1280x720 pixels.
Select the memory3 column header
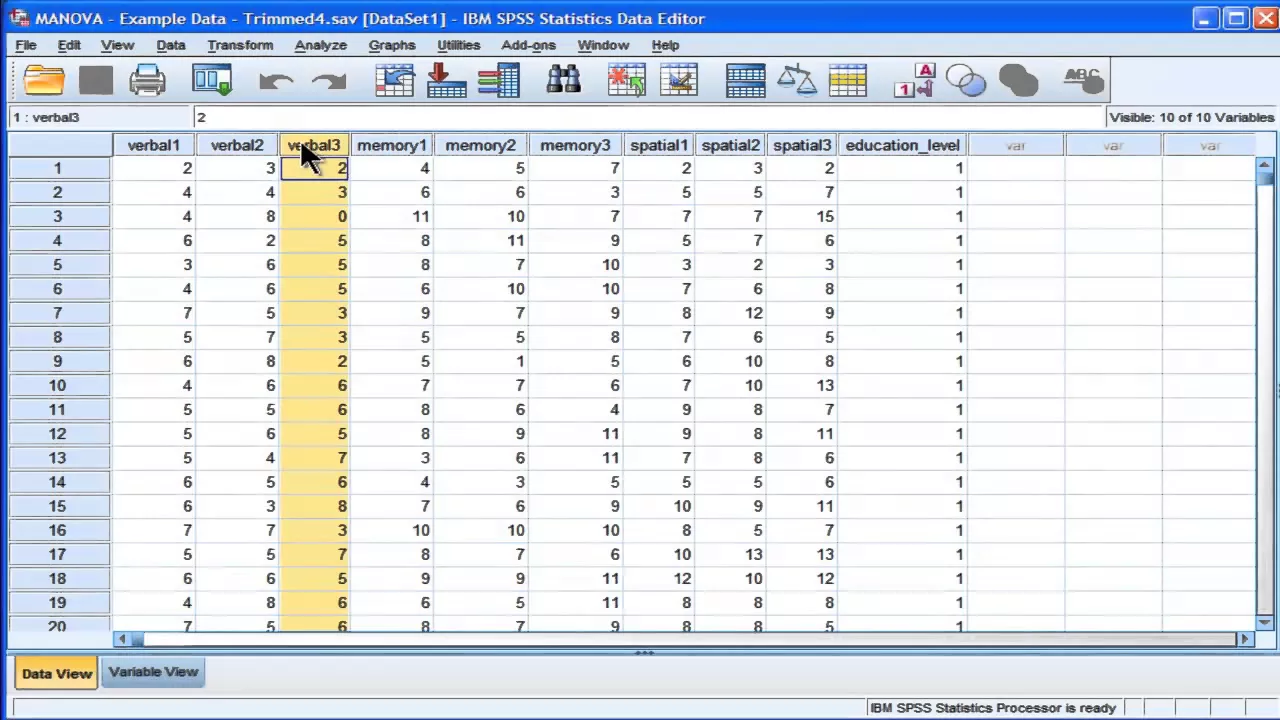point(575,145)
